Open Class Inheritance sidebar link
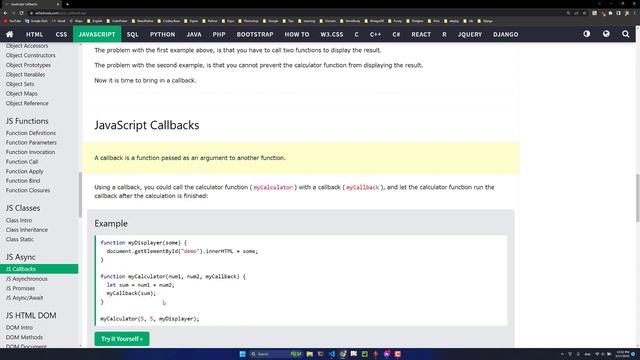Screen dimensions: 640x360 [27, 230]
